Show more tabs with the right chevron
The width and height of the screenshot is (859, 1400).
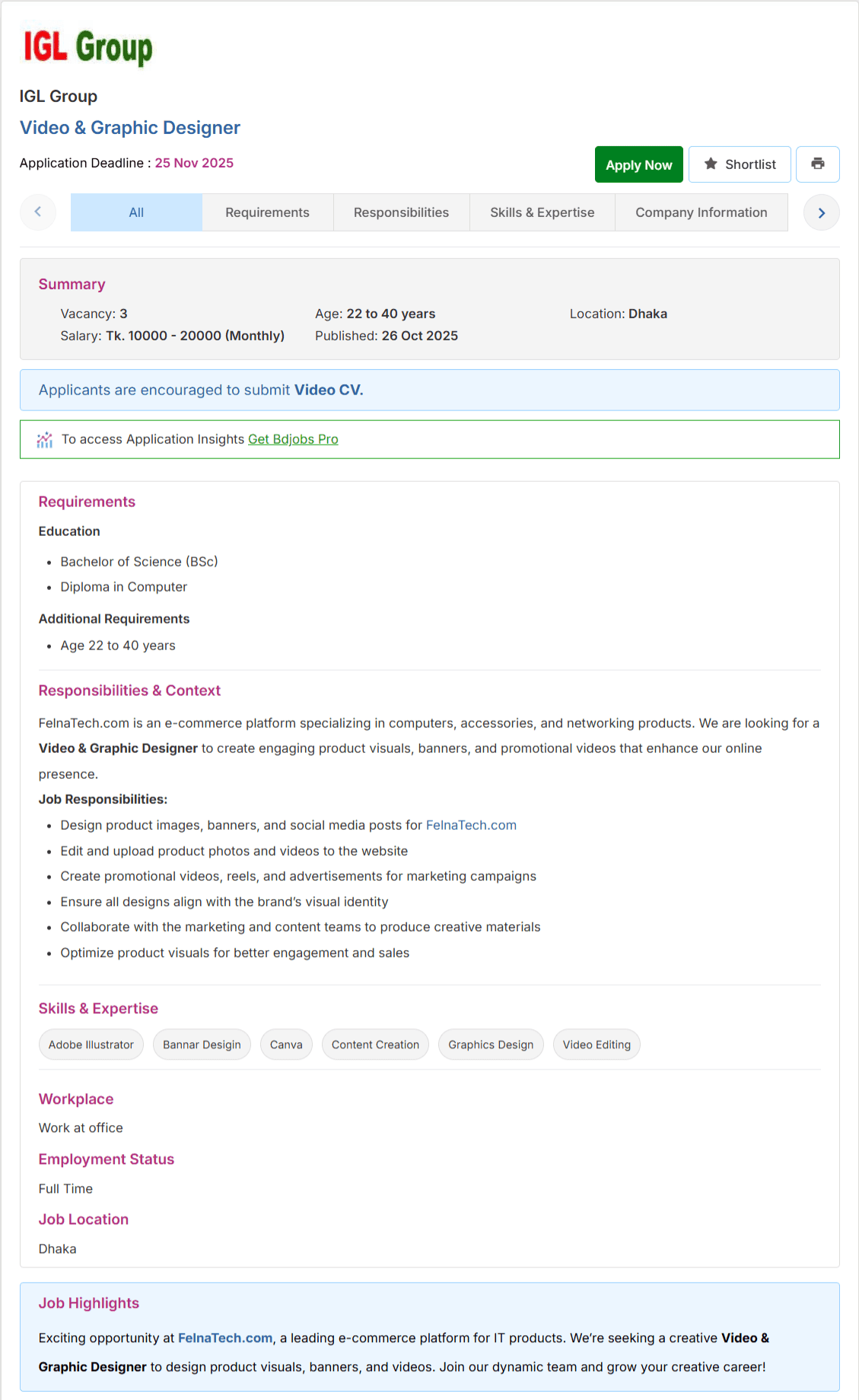click(822, 212)
